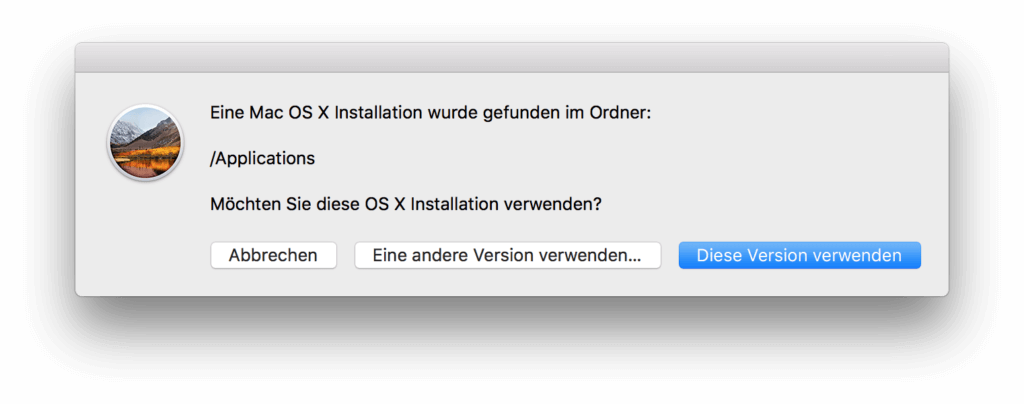
Task: Click the word Sie in the question
Action: tap(294, 204)
